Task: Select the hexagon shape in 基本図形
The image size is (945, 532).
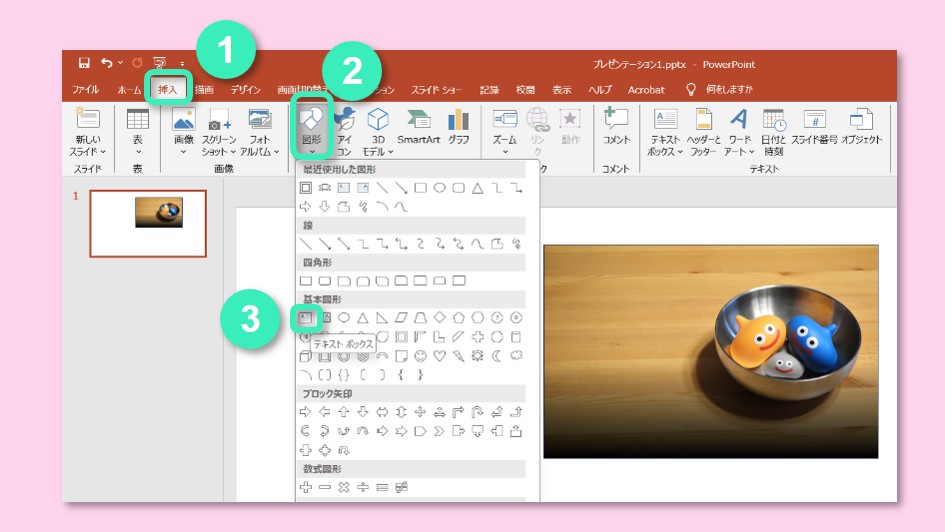Action: click(478, 318)
